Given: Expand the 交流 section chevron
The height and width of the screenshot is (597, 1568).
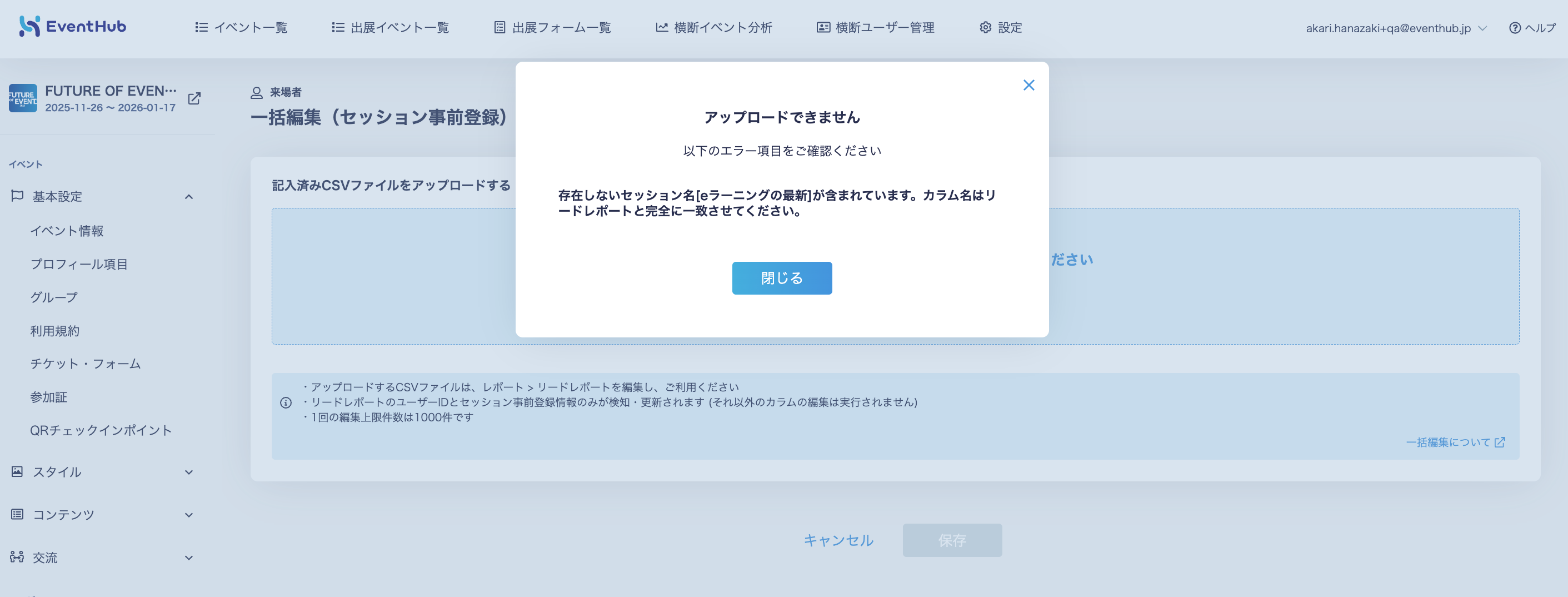Looking at the screenshot, I should click(189, 558).
